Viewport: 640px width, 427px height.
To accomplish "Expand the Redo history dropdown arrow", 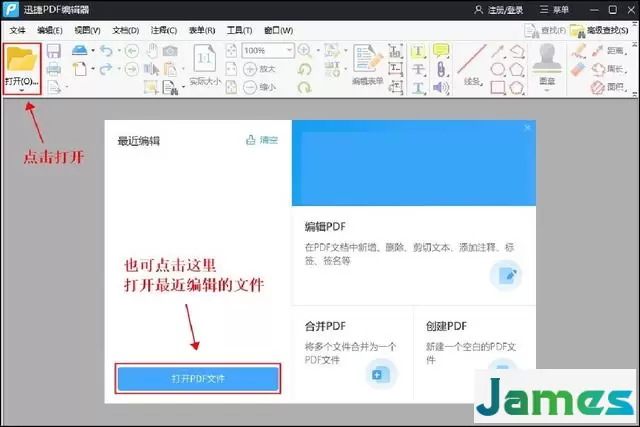I will 119,69.
